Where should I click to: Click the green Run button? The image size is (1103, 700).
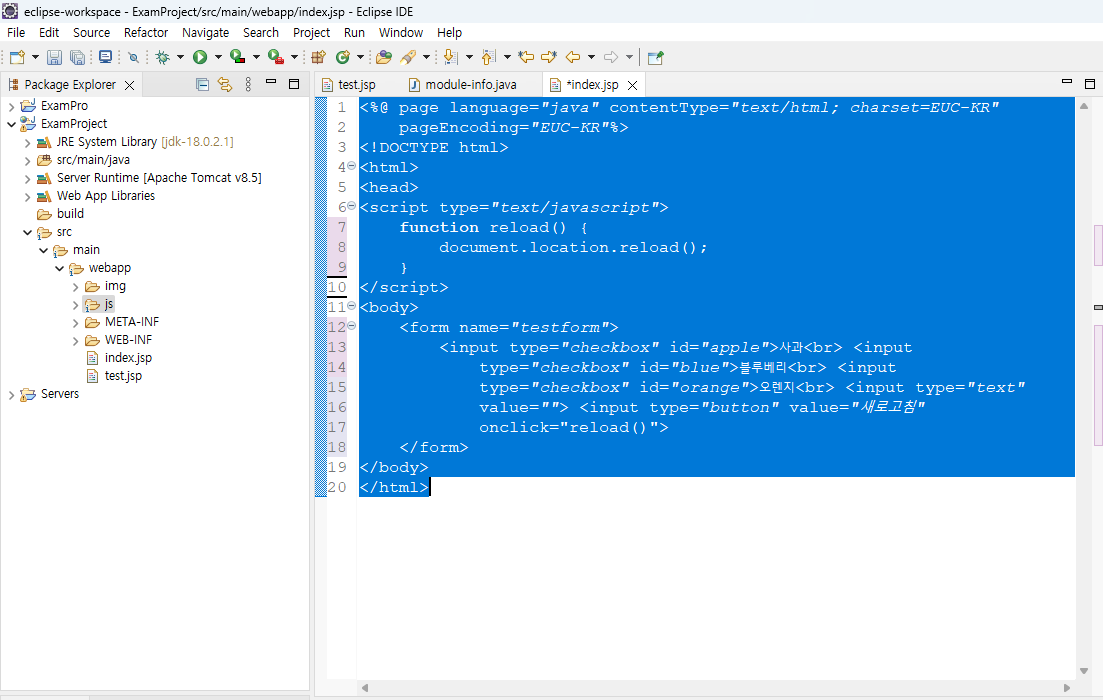[x=200, y=57]
